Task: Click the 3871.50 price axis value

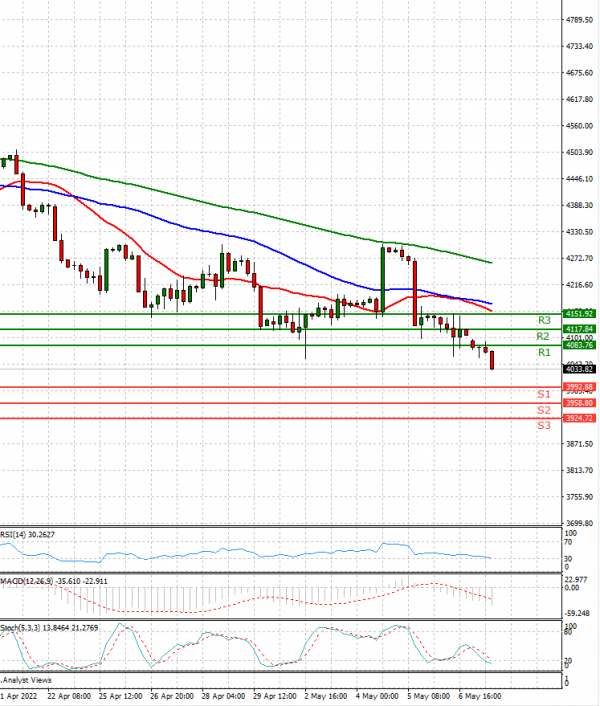Action: pos(579,444)
